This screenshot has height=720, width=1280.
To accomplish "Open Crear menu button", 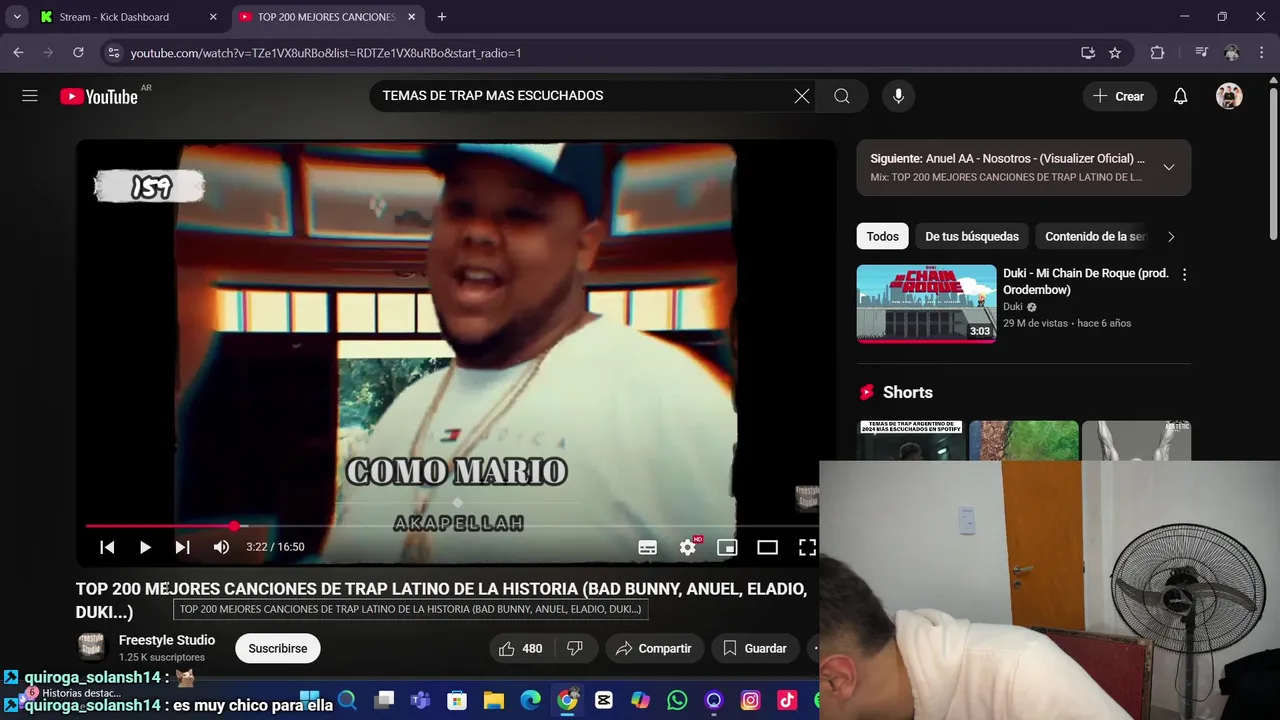I will 1119,96.
